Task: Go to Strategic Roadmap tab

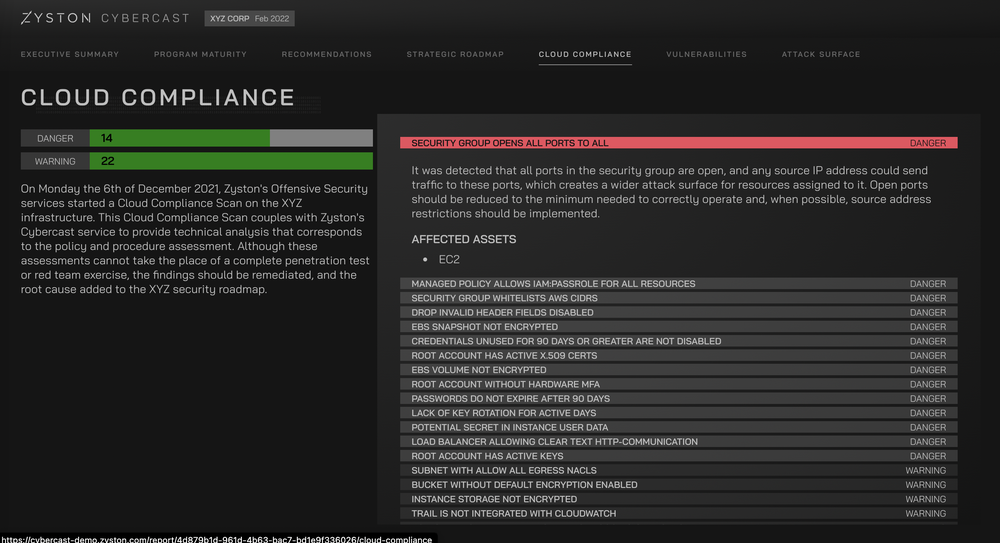Action: (455, 54)
